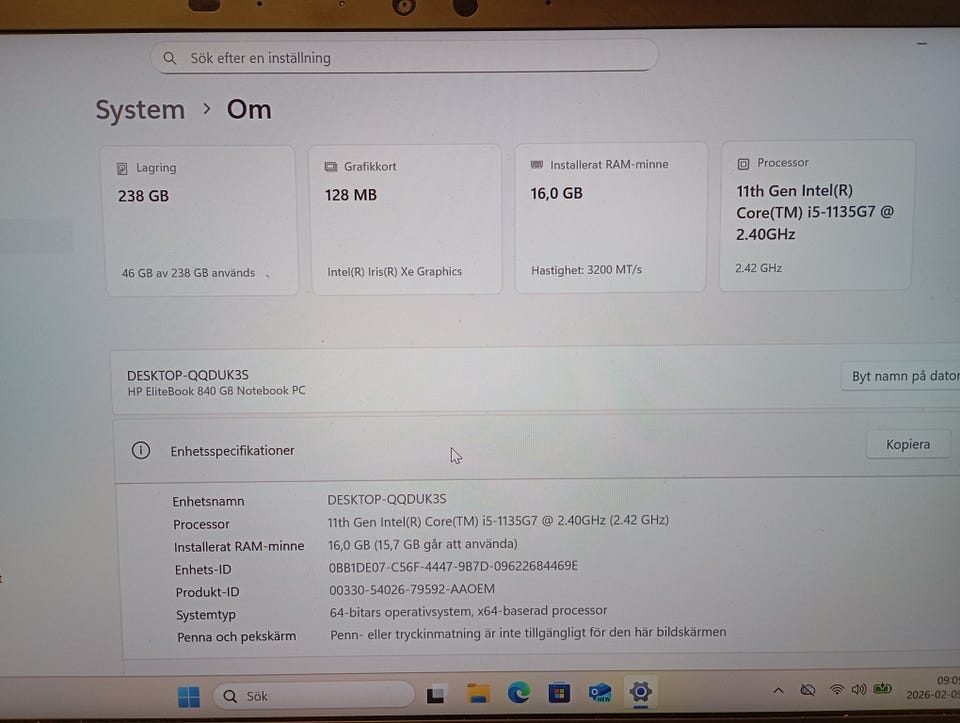
Task: Go back to System breadcrumb
Action: pos(140,110)
